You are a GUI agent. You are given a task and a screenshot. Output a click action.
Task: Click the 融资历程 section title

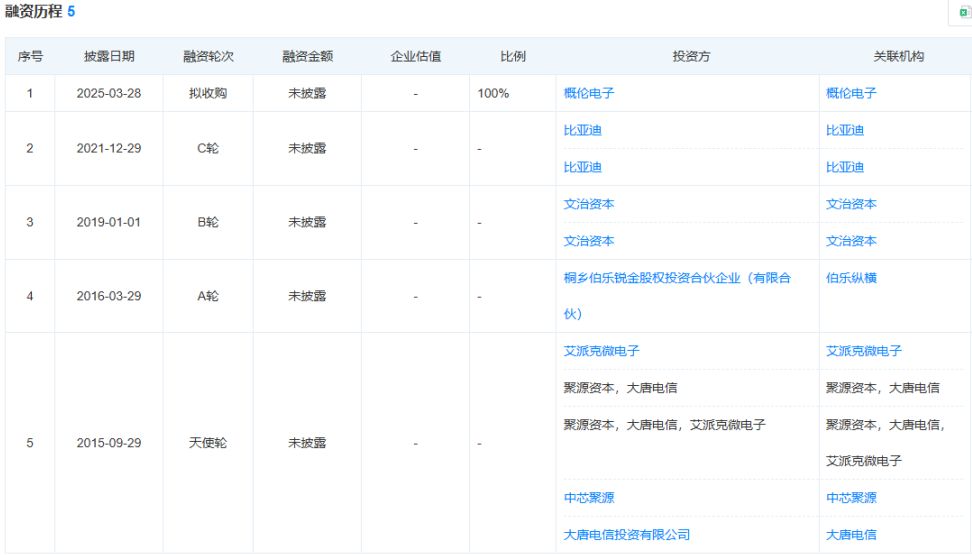(x=34, y=12)
